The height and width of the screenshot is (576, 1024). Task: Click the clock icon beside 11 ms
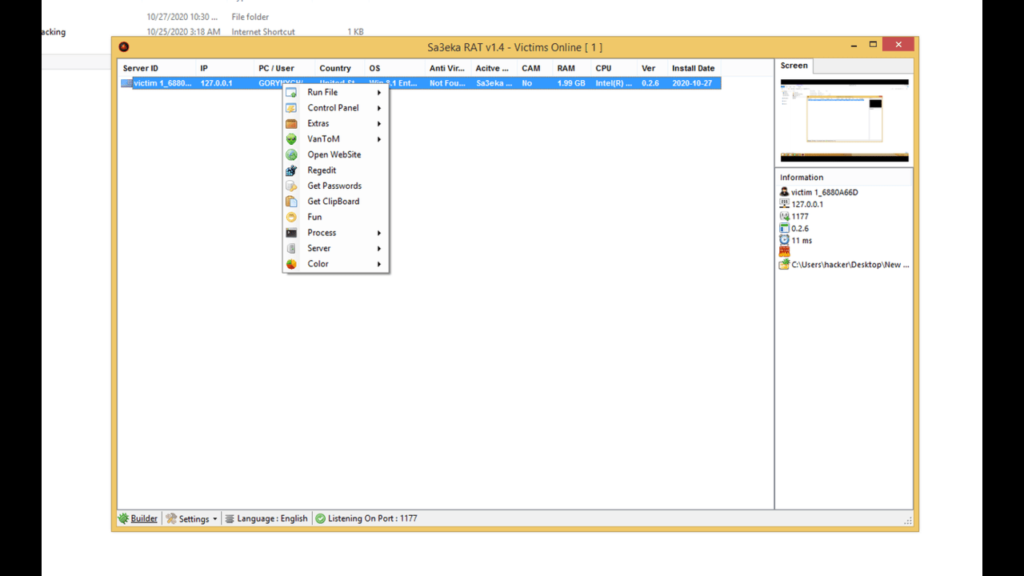pyautogui.click(x=784, y=240)
